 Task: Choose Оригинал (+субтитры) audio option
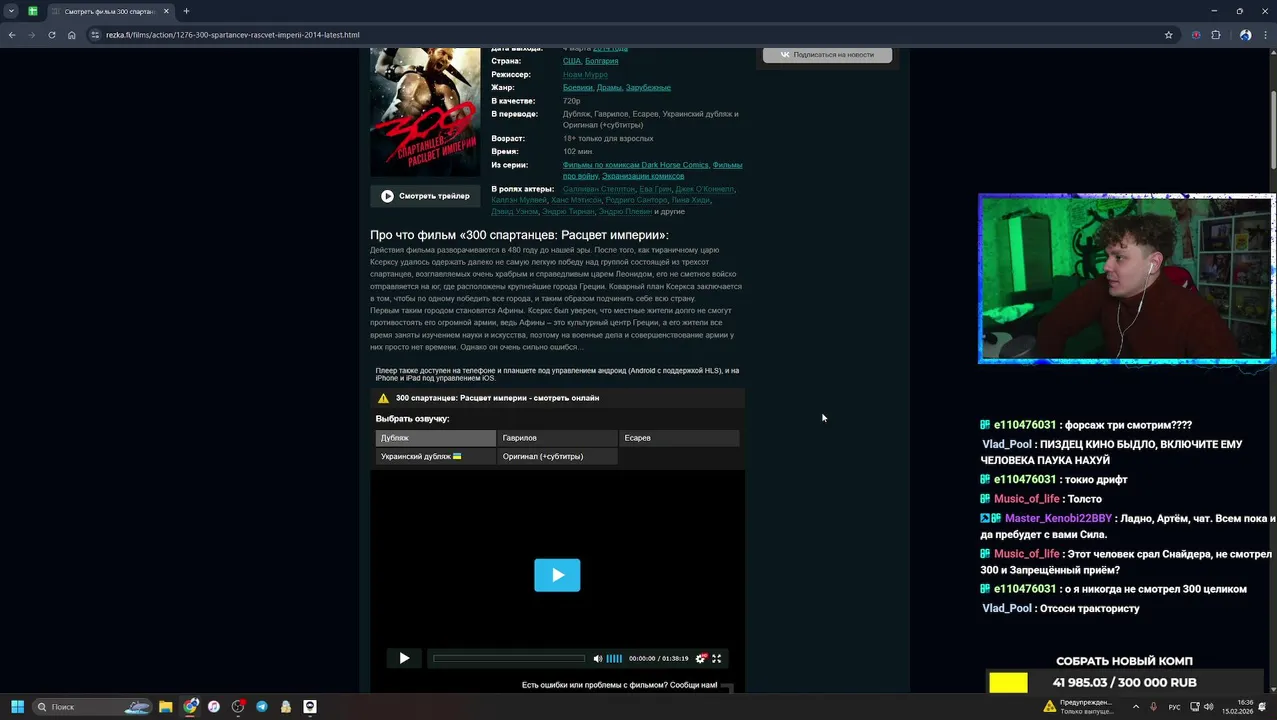(x=557, y=456)
